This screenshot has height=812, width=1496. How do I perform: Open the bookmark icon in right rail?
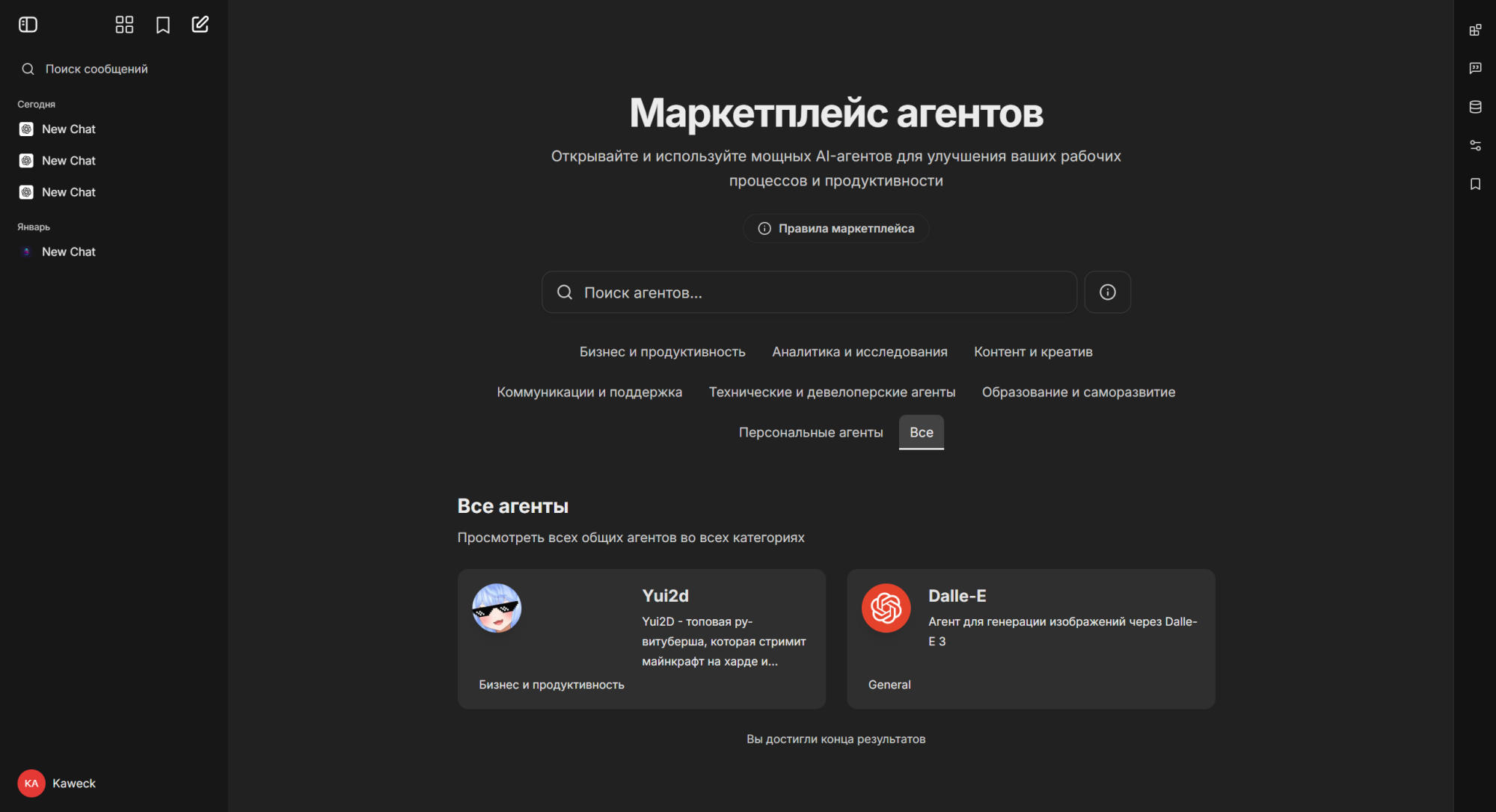[1475, 184]
